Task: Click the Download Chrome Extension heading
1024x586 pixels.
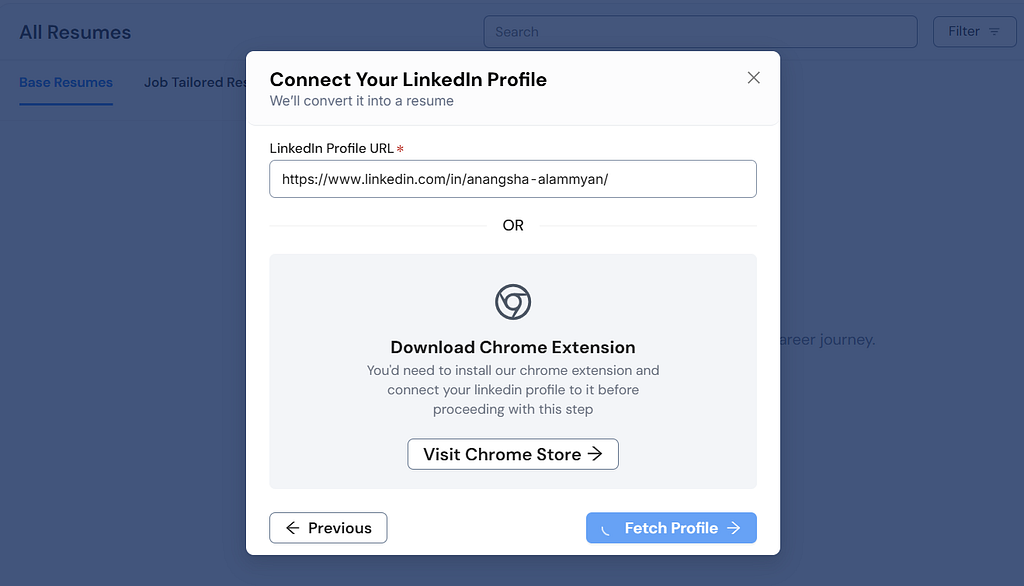Action: point(513,347)
